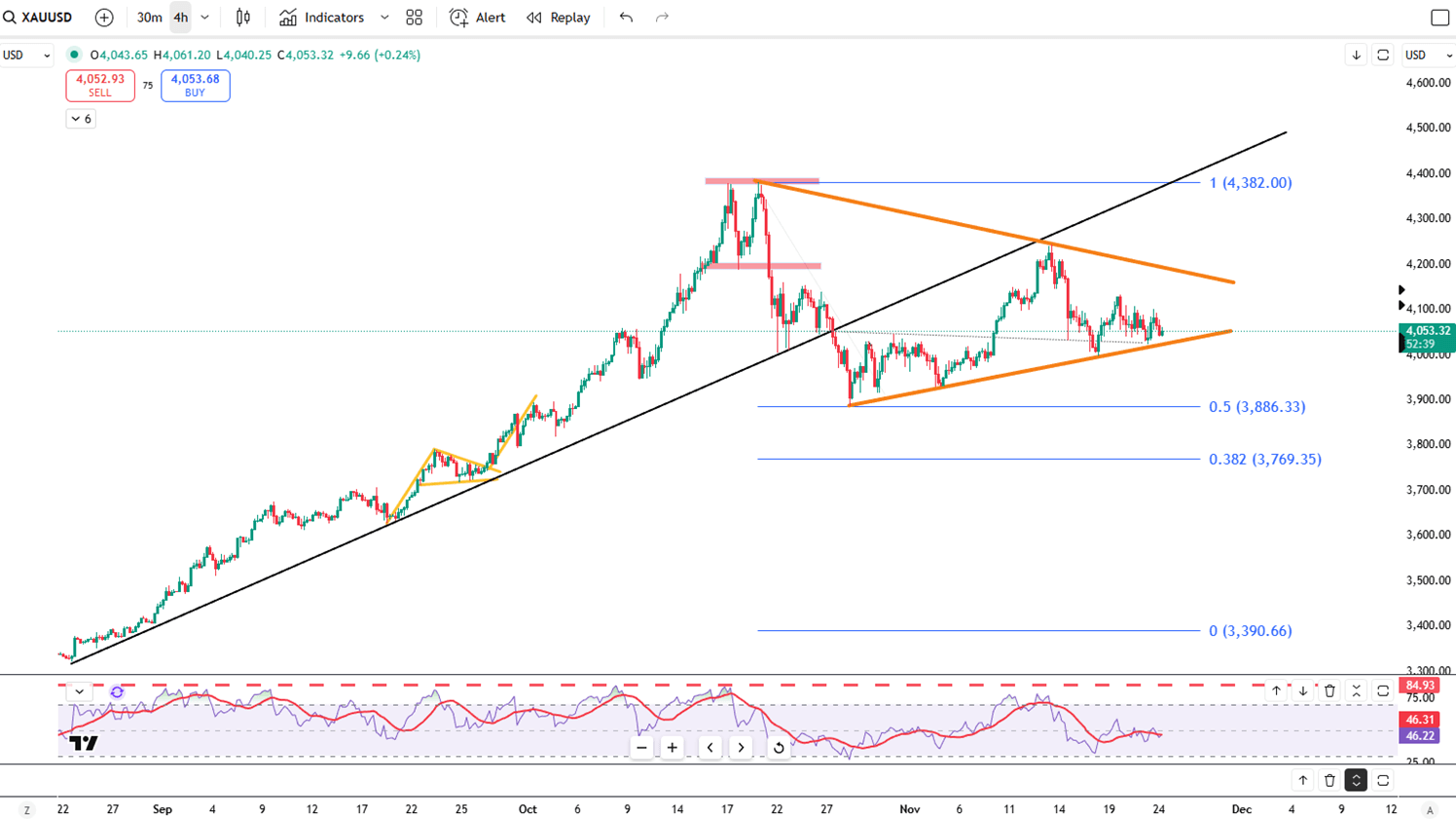Click the redo arrow

pyautogui.click(x=662, y=18)
